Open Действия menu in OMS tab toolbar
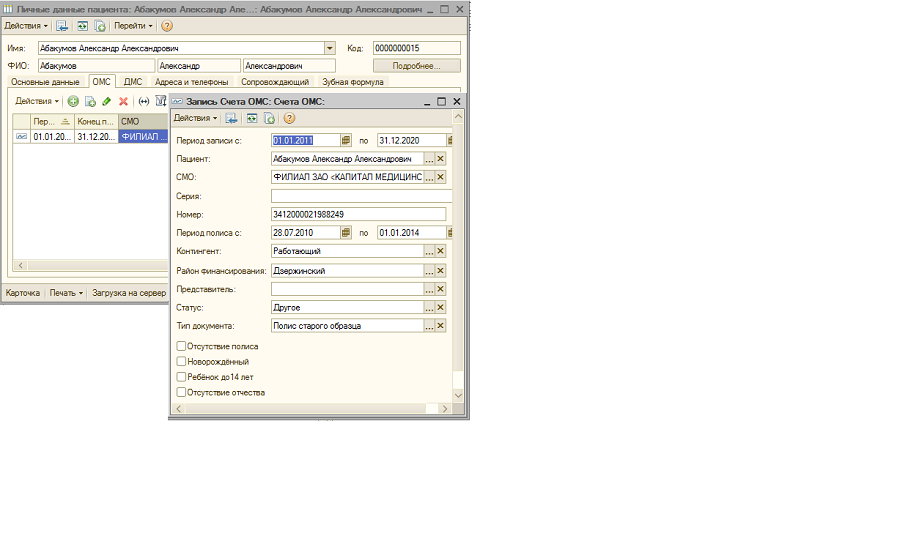 click(37, 101)
